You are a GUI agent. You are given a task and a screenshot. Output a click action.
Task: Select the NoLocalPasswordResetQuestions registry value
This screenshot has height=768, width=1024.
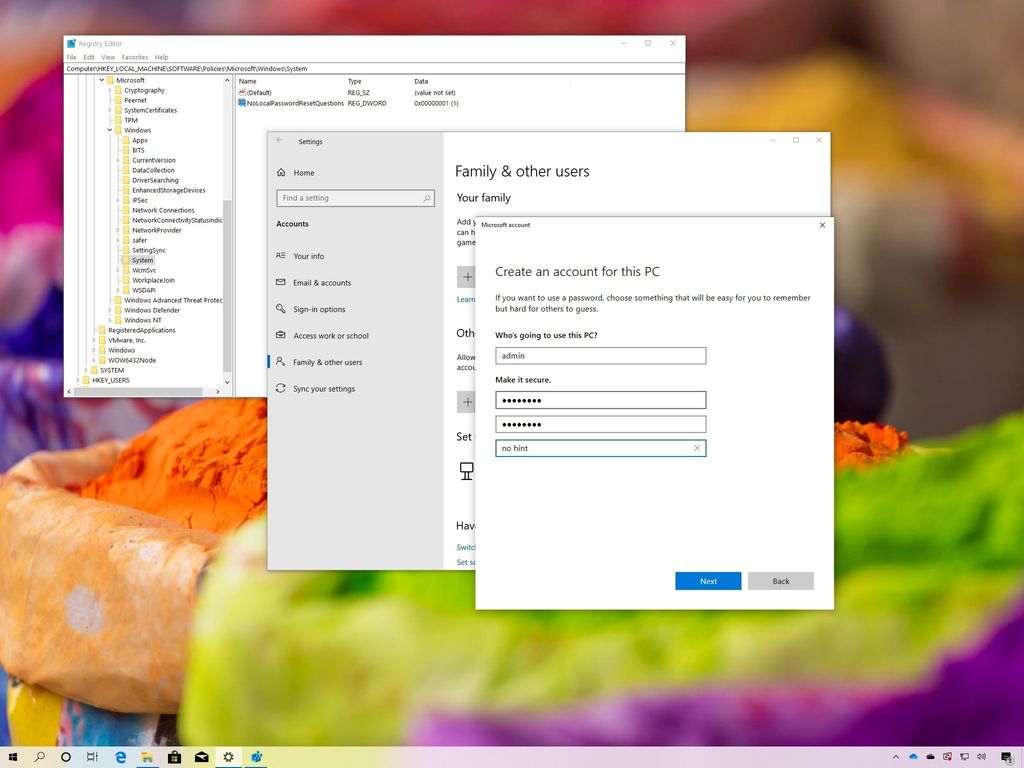(295, 103)
